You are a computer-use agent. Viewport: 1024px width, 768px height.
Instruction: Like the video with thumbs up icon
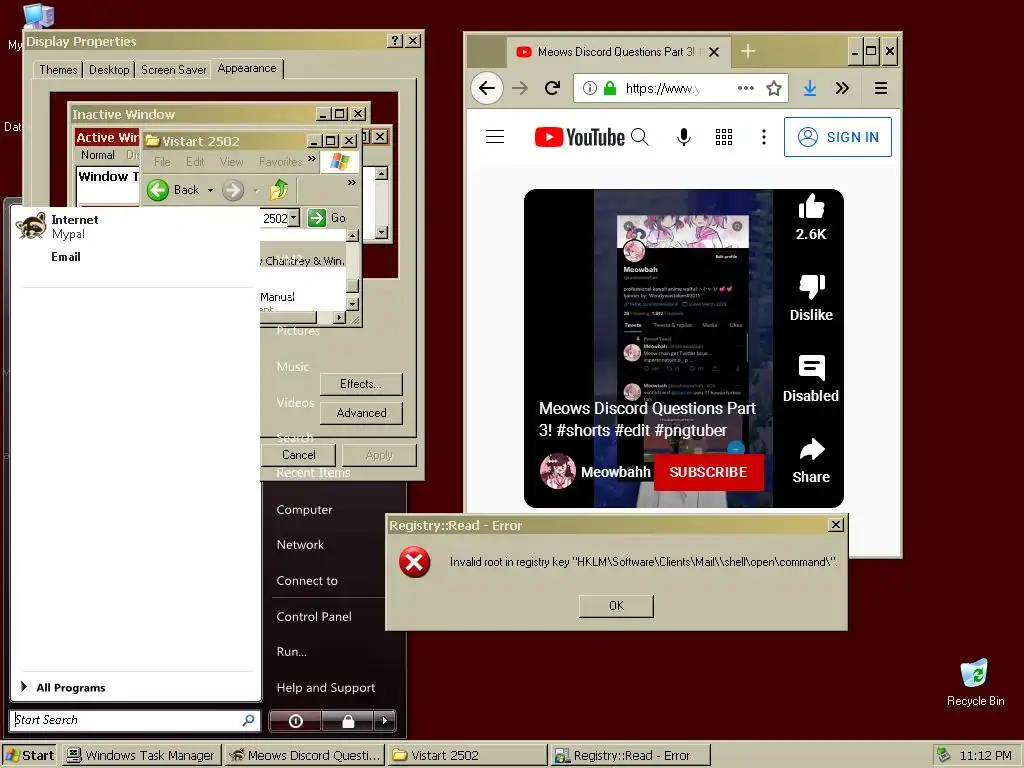point(811,207)
